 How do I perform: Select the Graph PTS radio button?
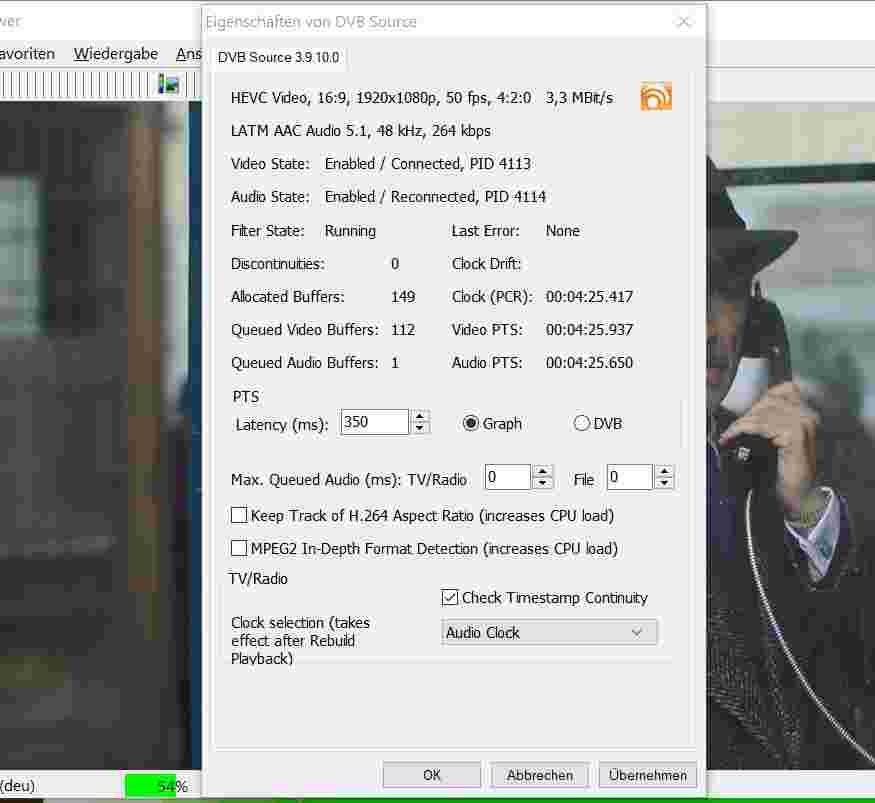[x=470, y=424]
